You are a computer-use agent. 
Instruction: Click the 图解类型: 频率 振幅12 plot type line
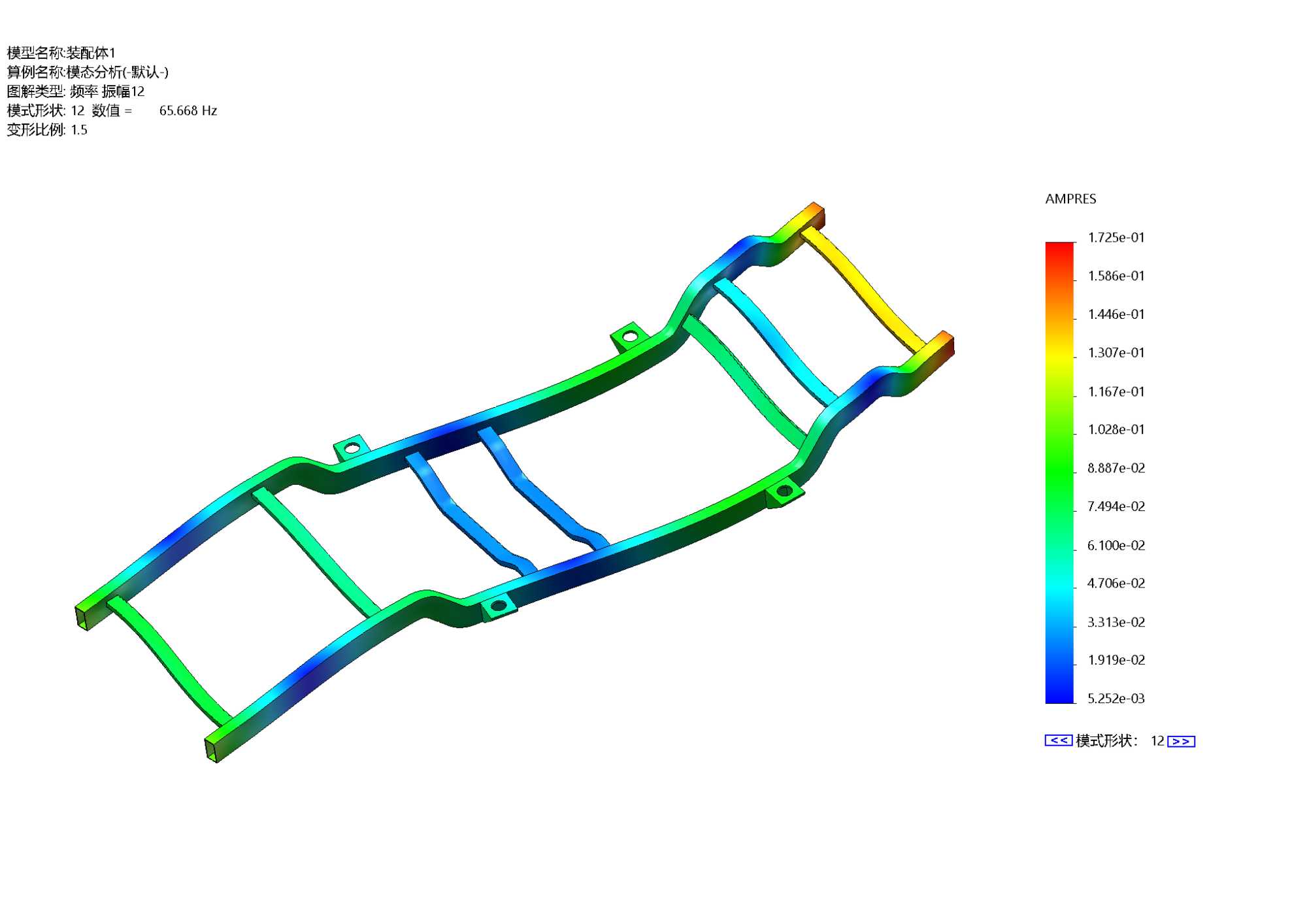(x=75, y=91)
